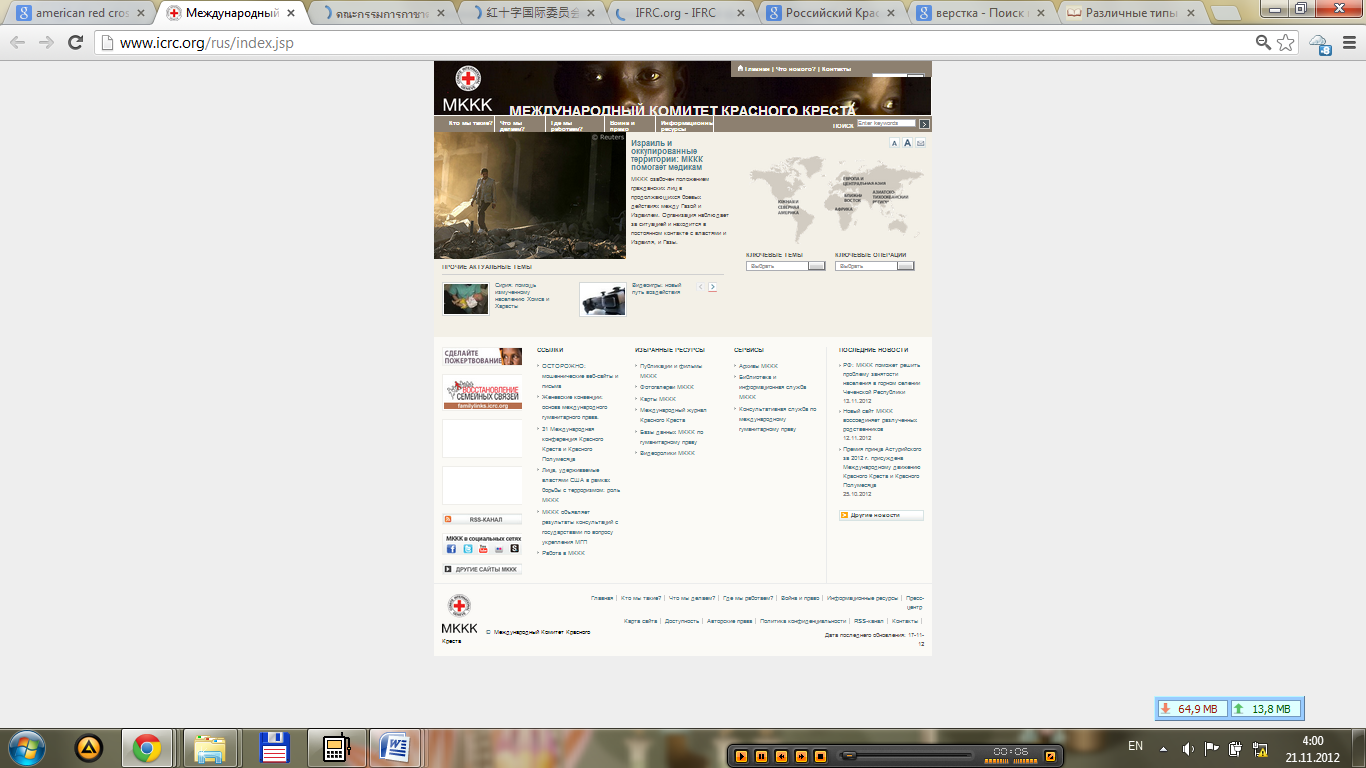Image resolution: width=1366 pixels, height=768 pixels.
Task: Decrease text size with the small A icon
Action: (896, 143)
